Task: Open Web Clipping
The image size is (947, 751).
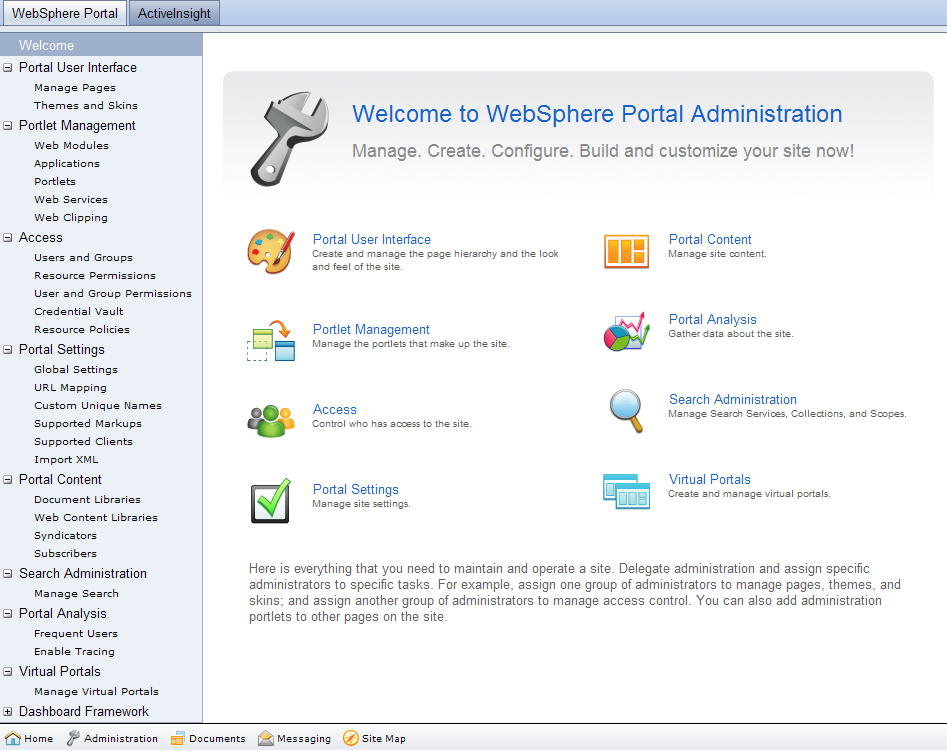Action: pyautogui.click(x=71, y=218)
